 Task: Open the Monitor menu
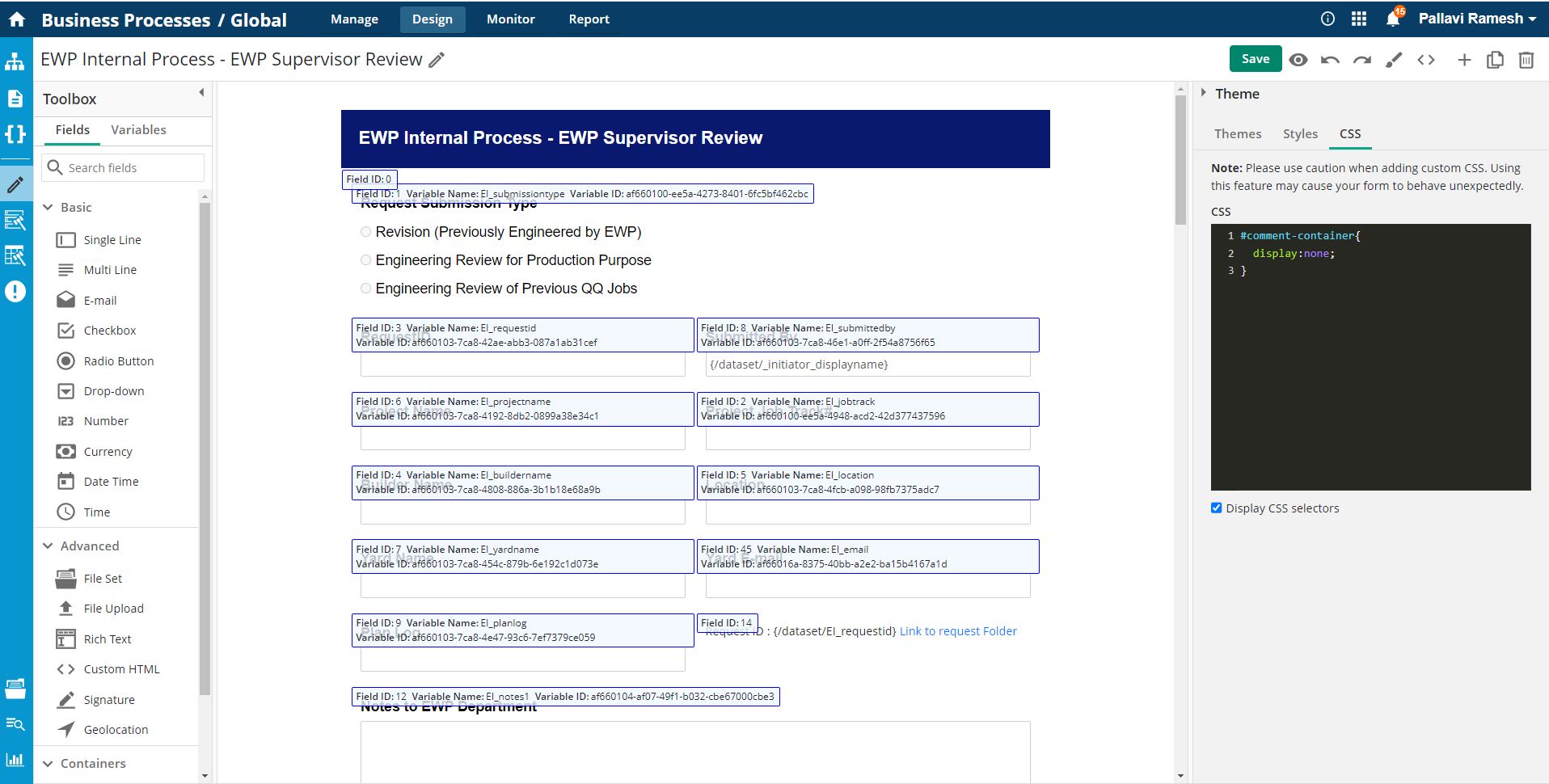click(x=510, y=19)
